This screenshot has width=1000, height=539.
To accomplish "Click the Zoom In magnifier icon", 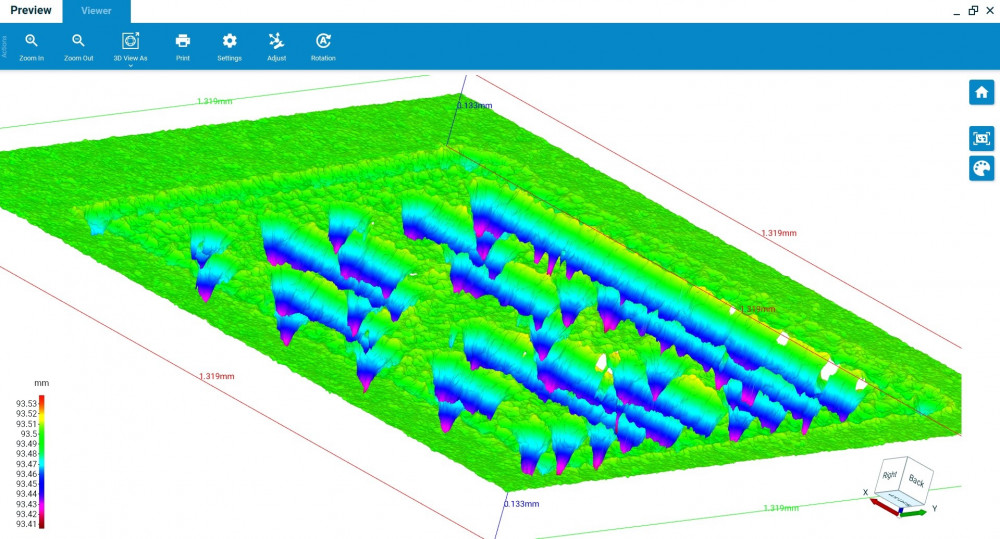I will coord(31,41).
